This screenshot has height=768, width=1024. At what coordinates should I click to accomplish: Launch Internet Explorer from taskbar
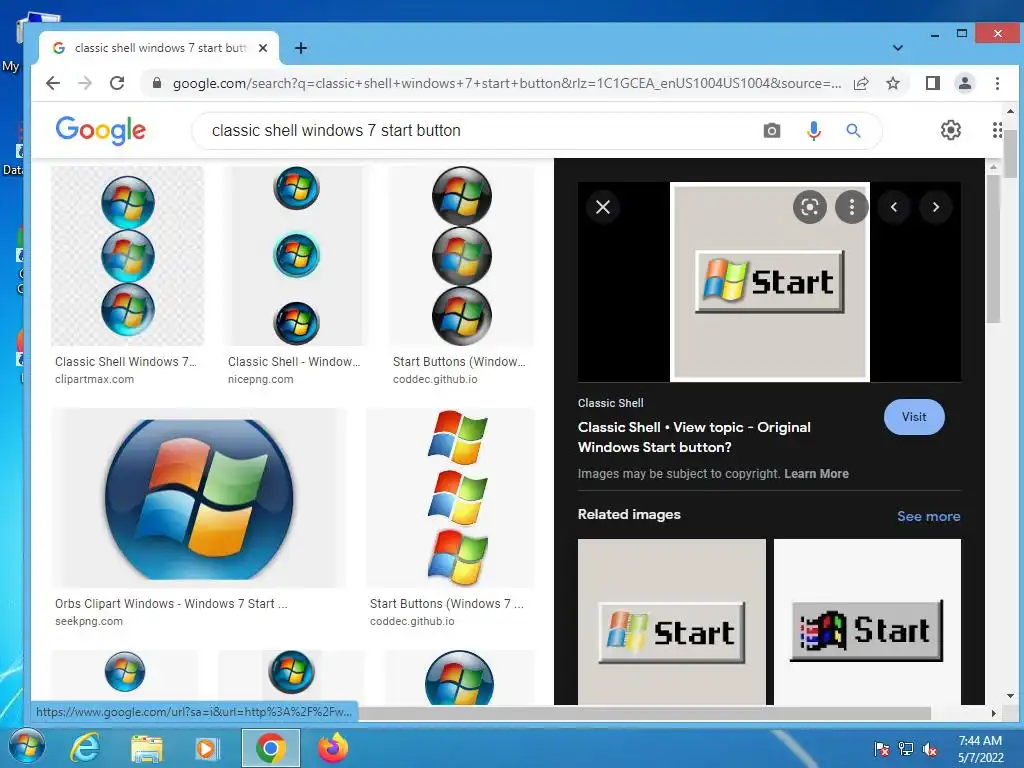(85, 748)
